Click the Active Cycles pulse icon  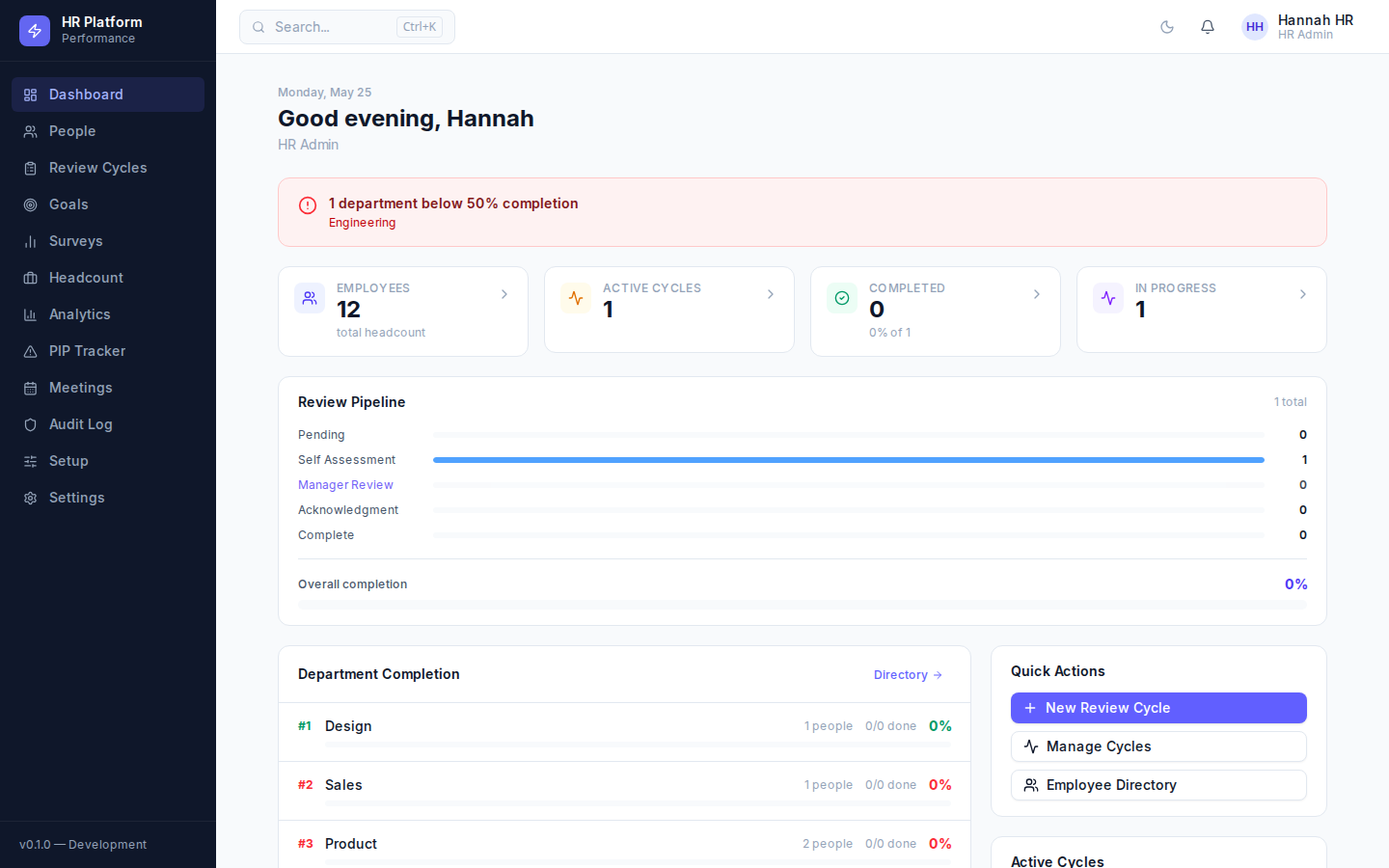point(576,298)
